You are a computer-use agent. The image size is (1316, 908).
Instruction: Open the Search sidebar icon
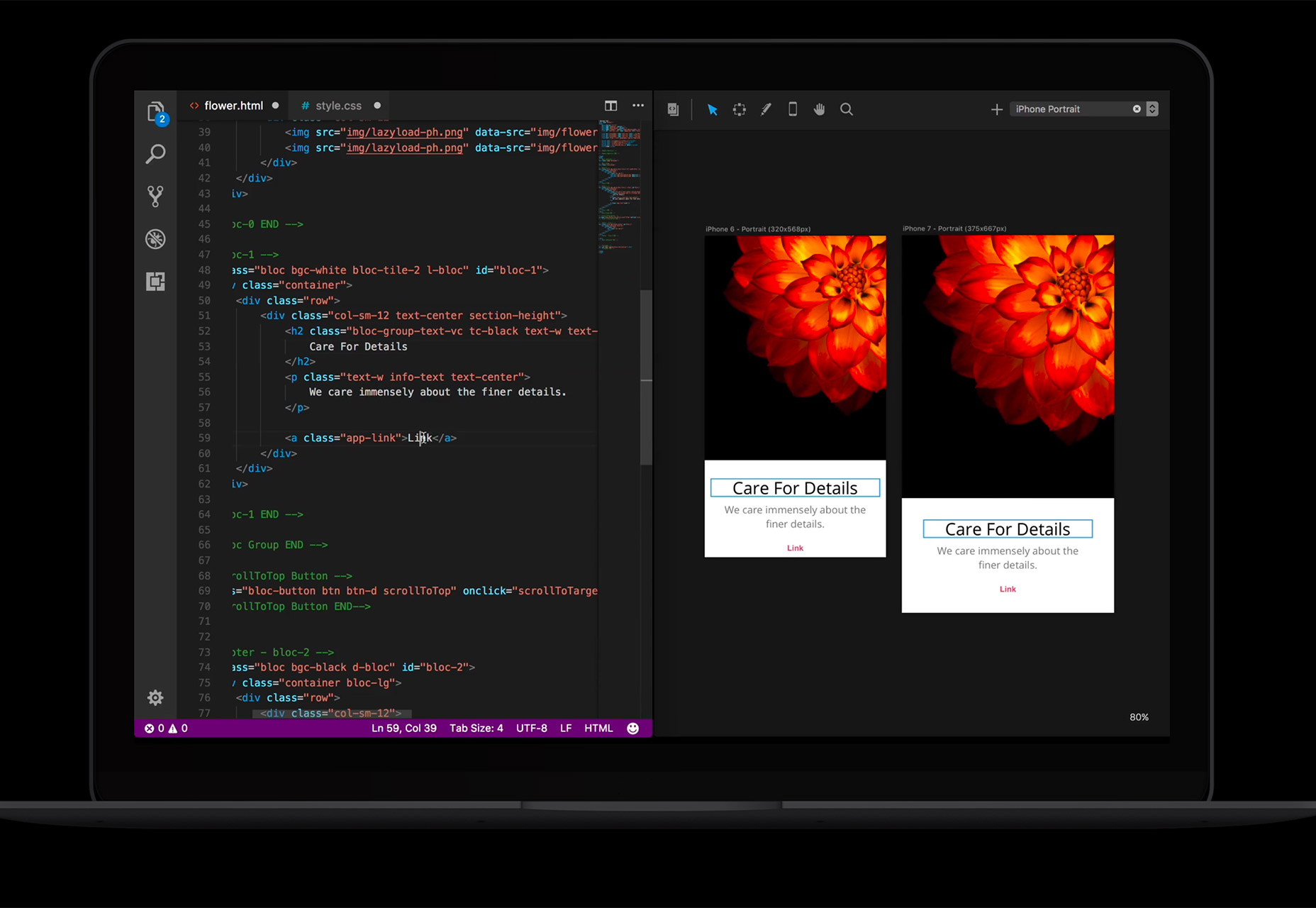155,154
